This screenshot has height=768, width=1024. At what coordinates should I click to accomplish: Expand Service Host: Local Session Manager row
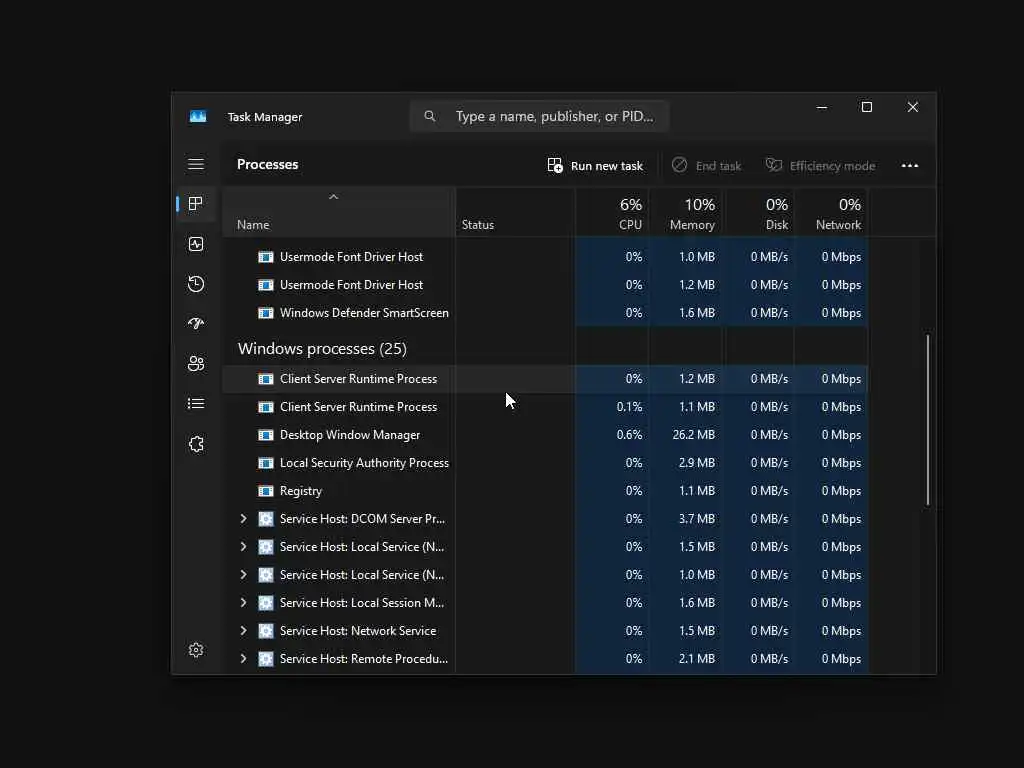(x=244, y=603)
